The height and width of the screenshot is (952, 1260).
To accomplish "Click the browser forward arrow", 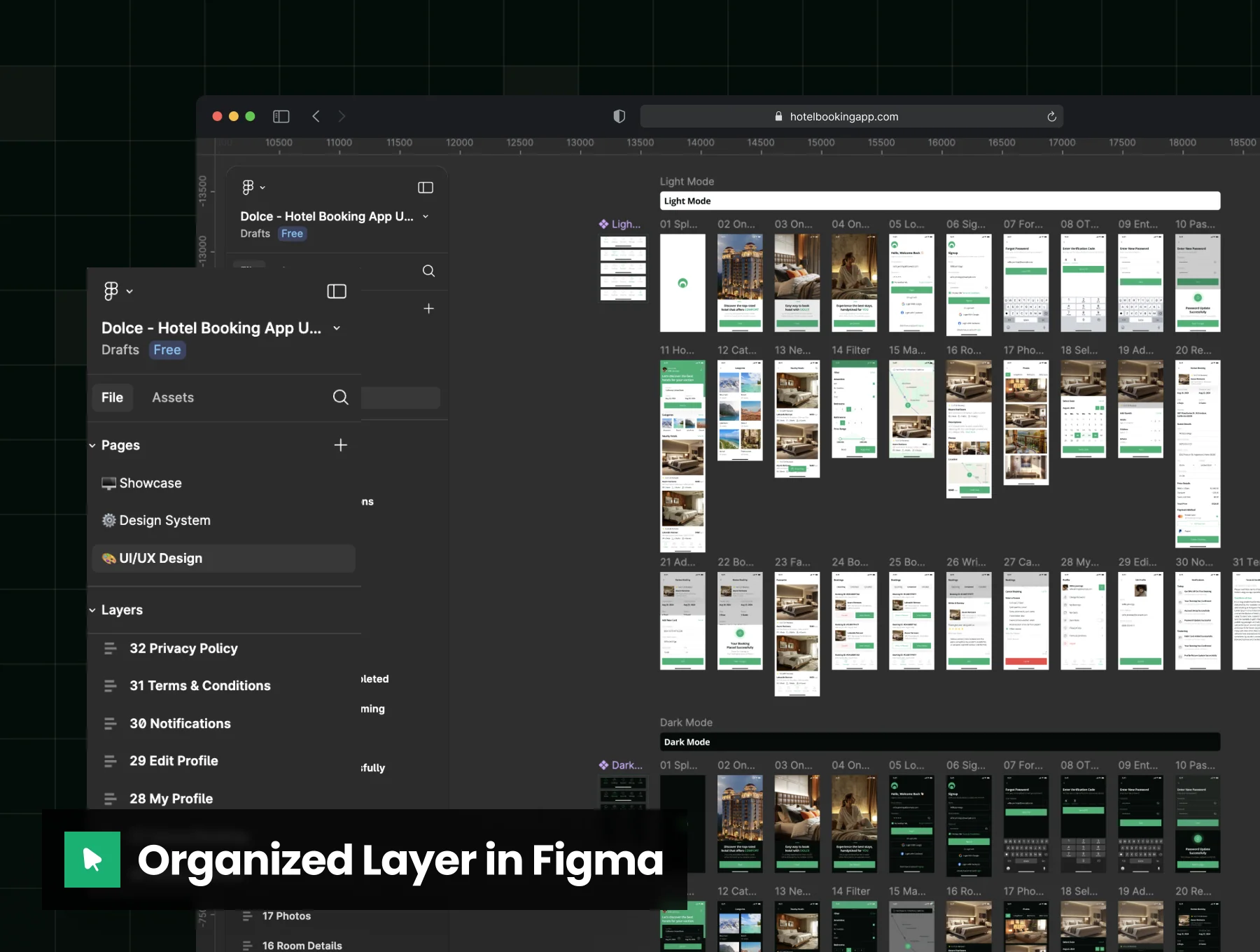I will pyautogui.click(x=342, y=116).
